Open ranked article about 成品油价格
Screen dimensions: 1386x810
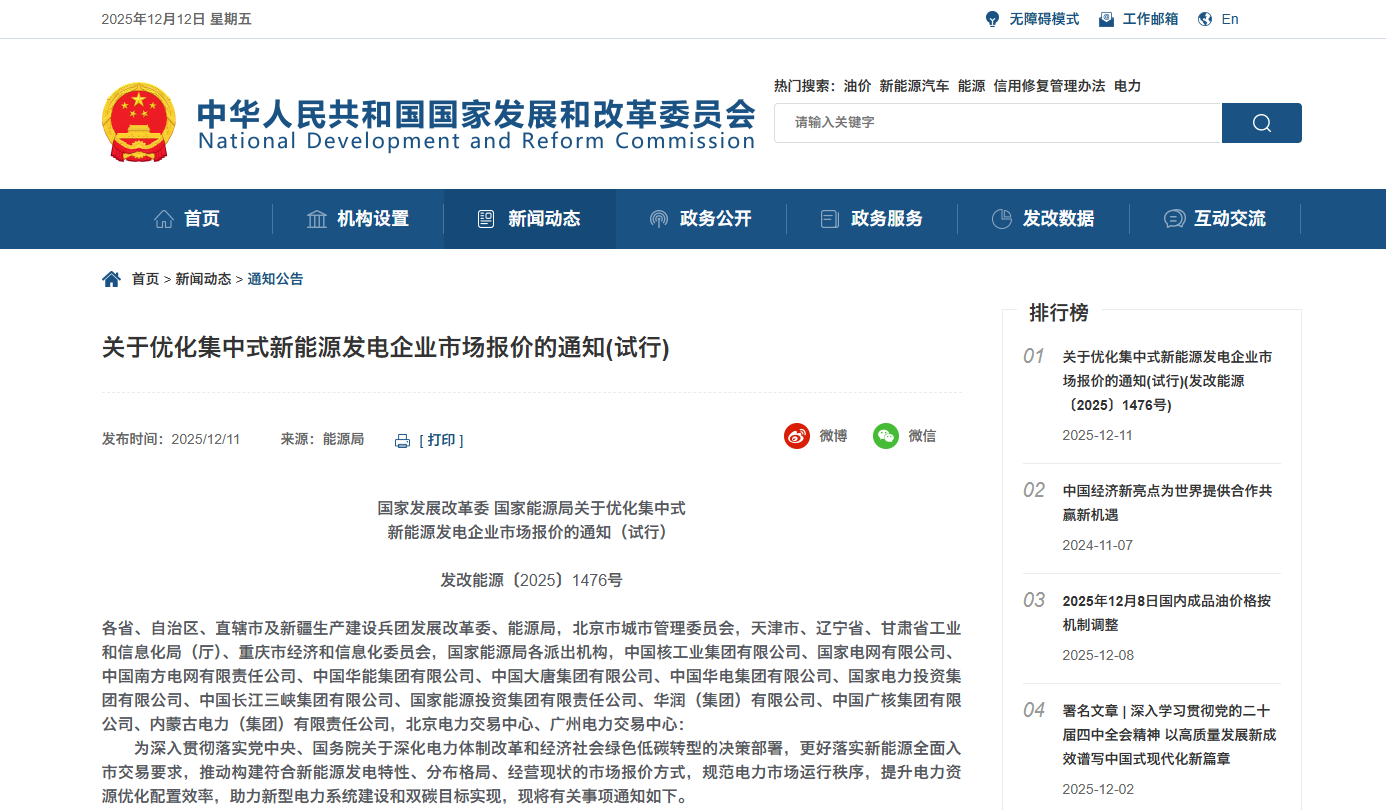coord(1166,613)
